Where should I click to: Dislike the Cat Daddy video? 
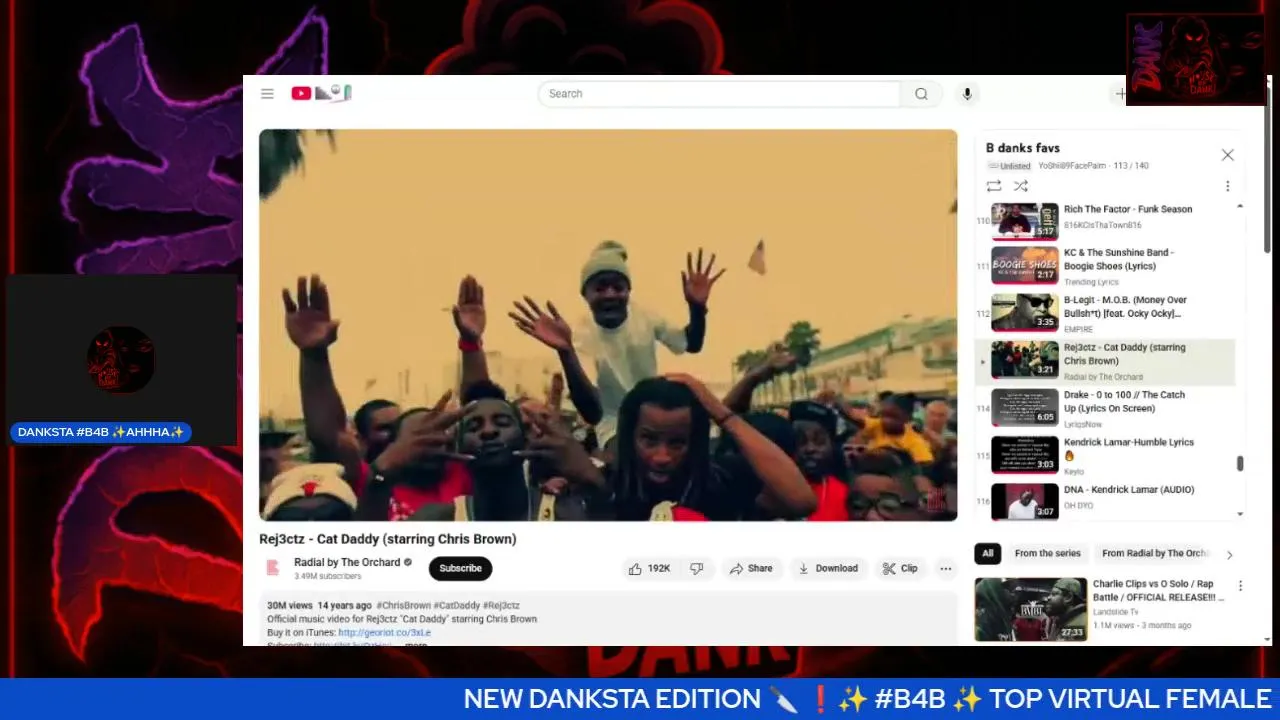697,568
